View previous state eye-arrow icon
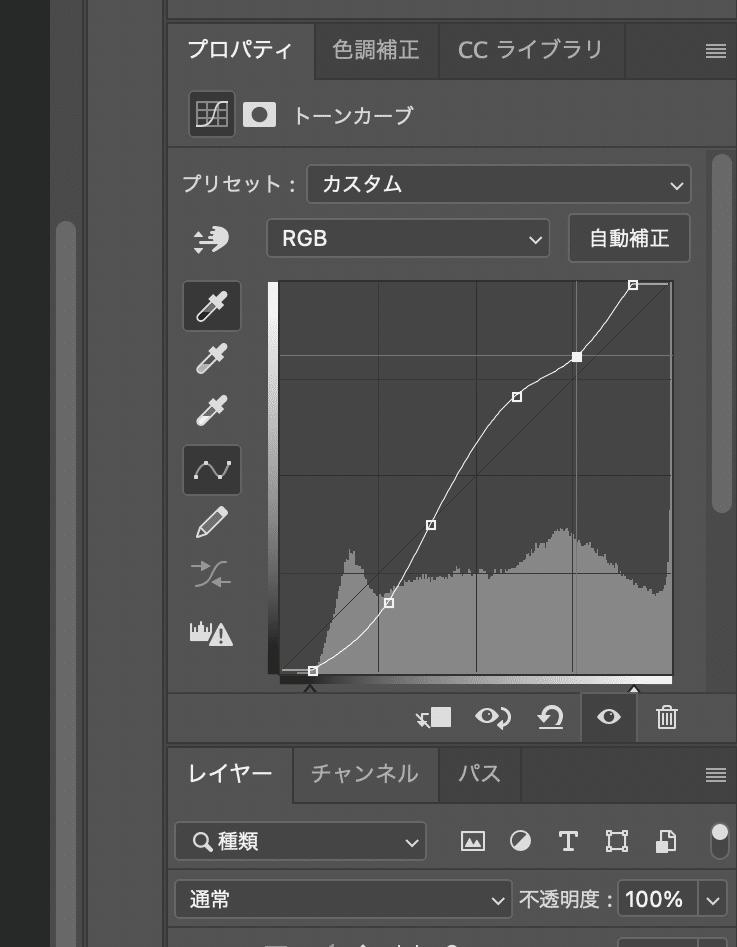This screenshot has width=737, height=947. point(492,717)
